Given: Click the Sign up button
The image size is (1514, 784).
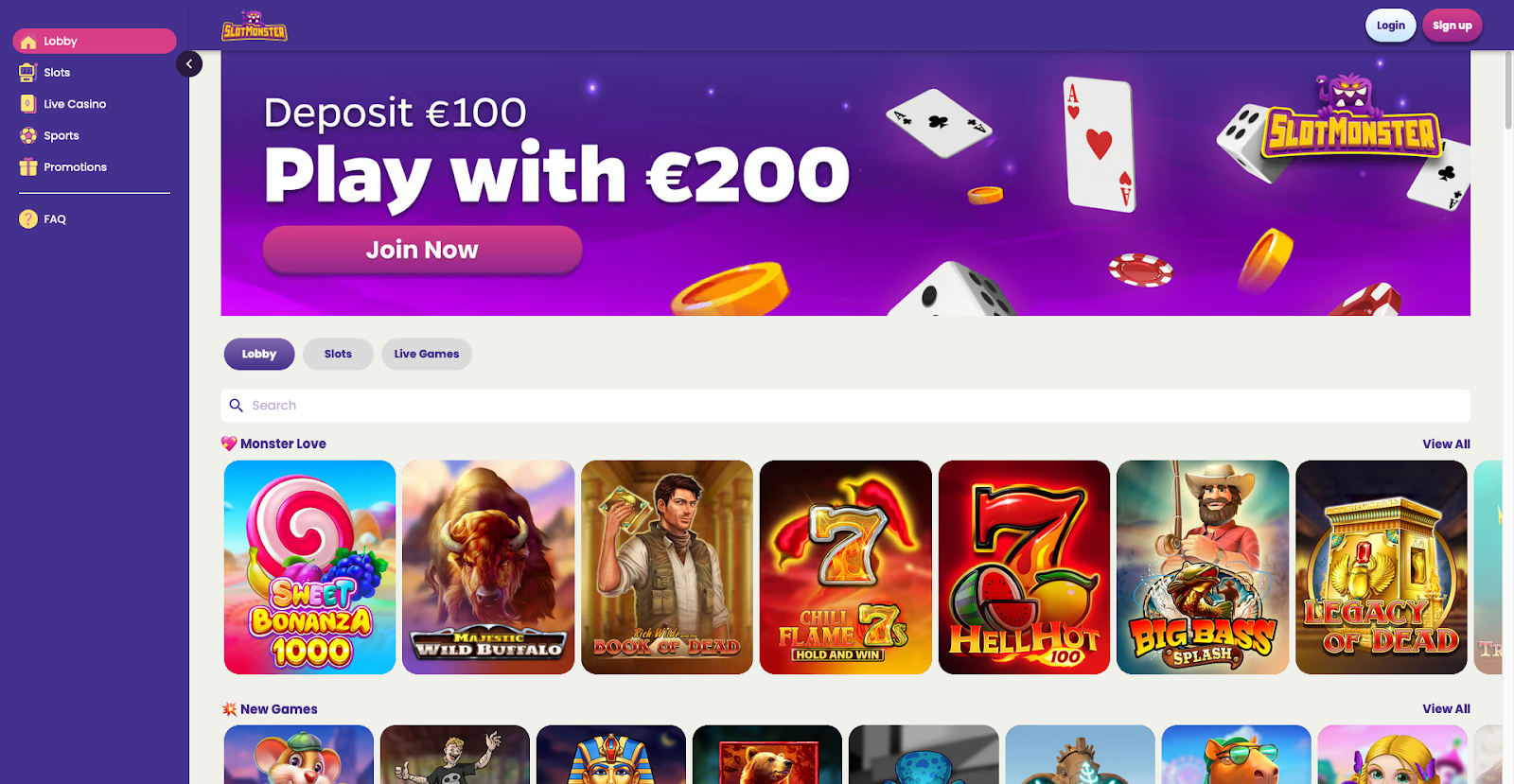Looking at the screenshot, I should [1452, 26].
